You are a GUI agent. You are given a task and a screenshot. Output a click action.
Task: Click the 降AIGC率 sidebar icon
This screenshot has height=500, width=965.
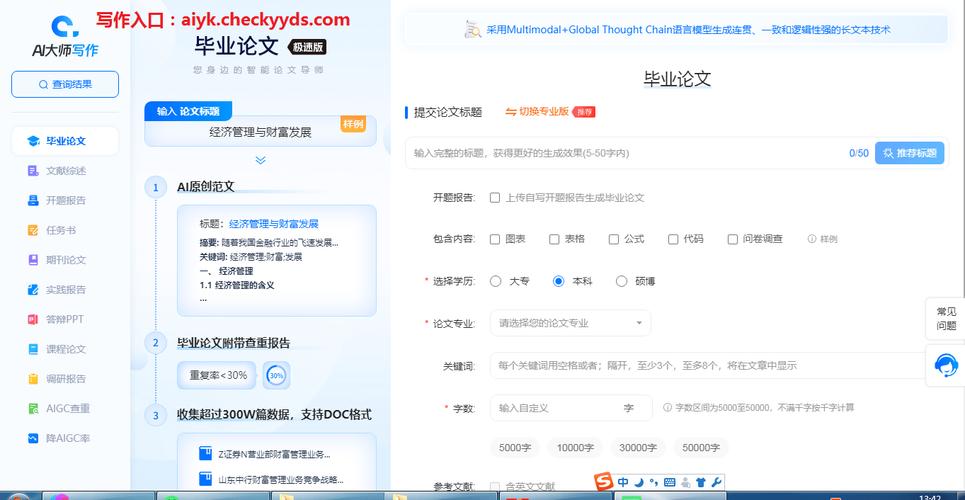point(33,438)
